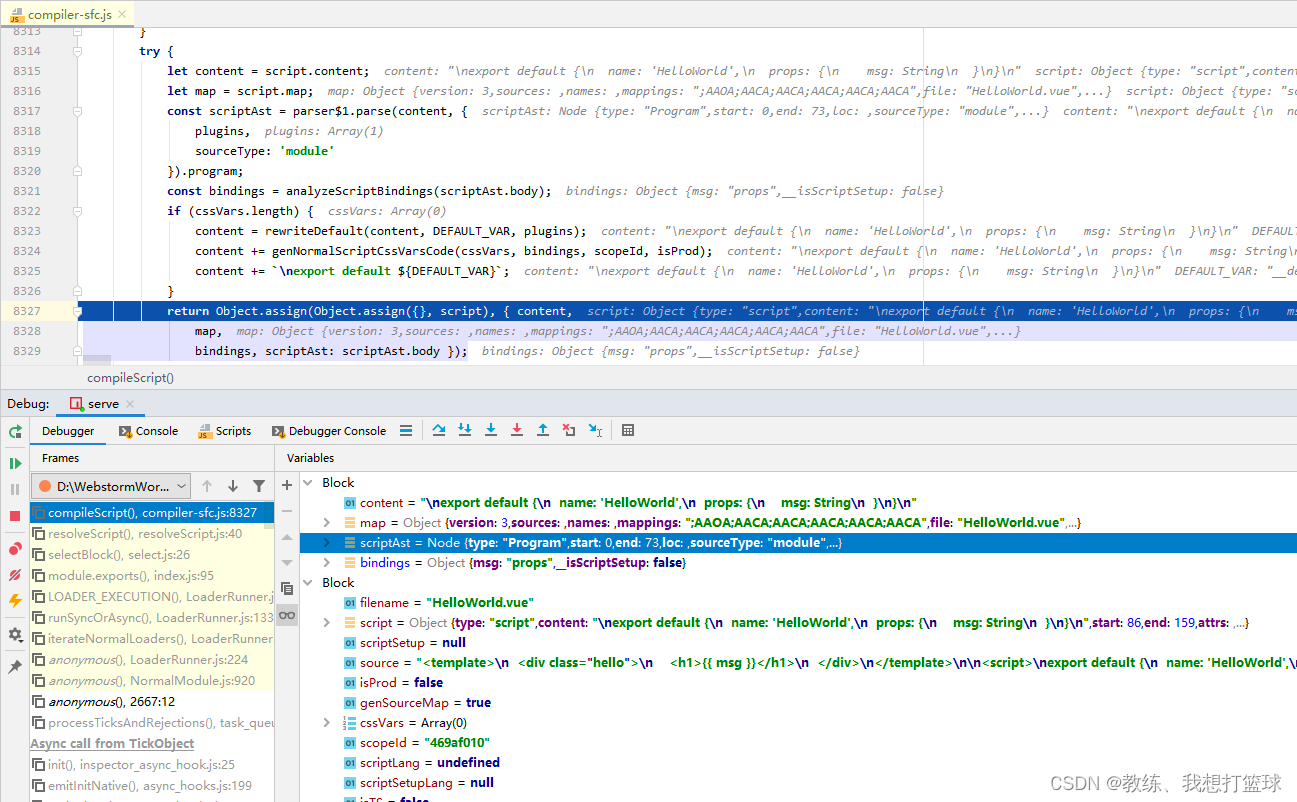This screenshot has width=1297, height=802.
Task: Select processTicksAndRejections() frame
Action: coord(152,722)
